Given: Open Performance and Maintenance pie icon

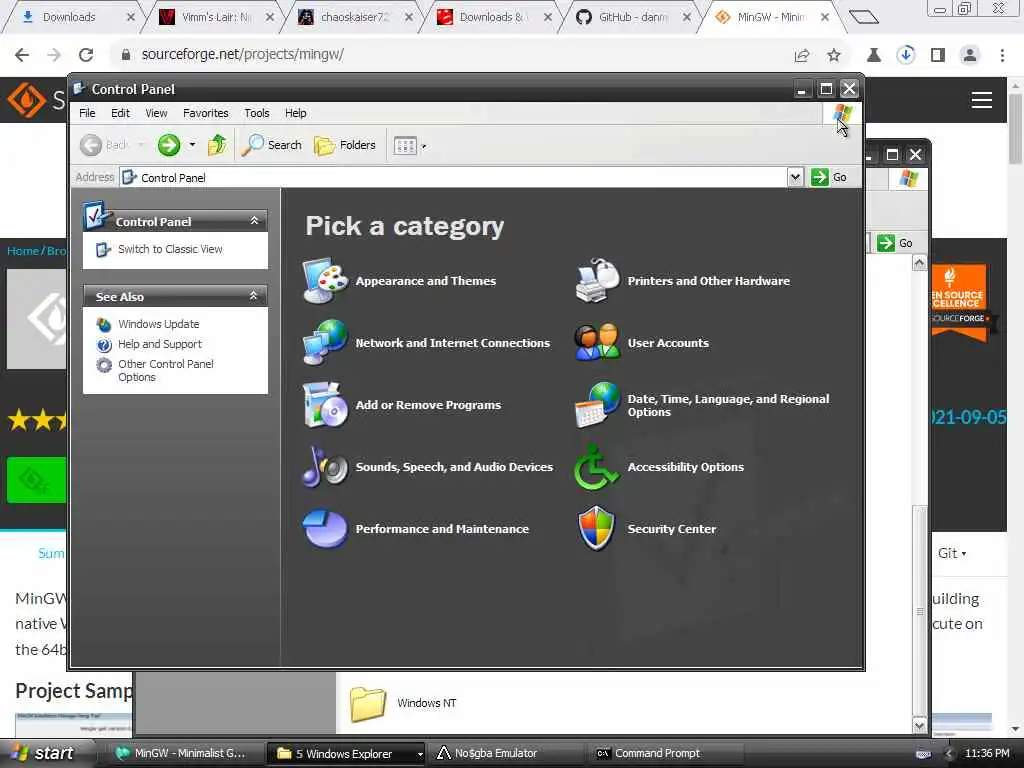Looking at the screenshot, I should 325,528.
